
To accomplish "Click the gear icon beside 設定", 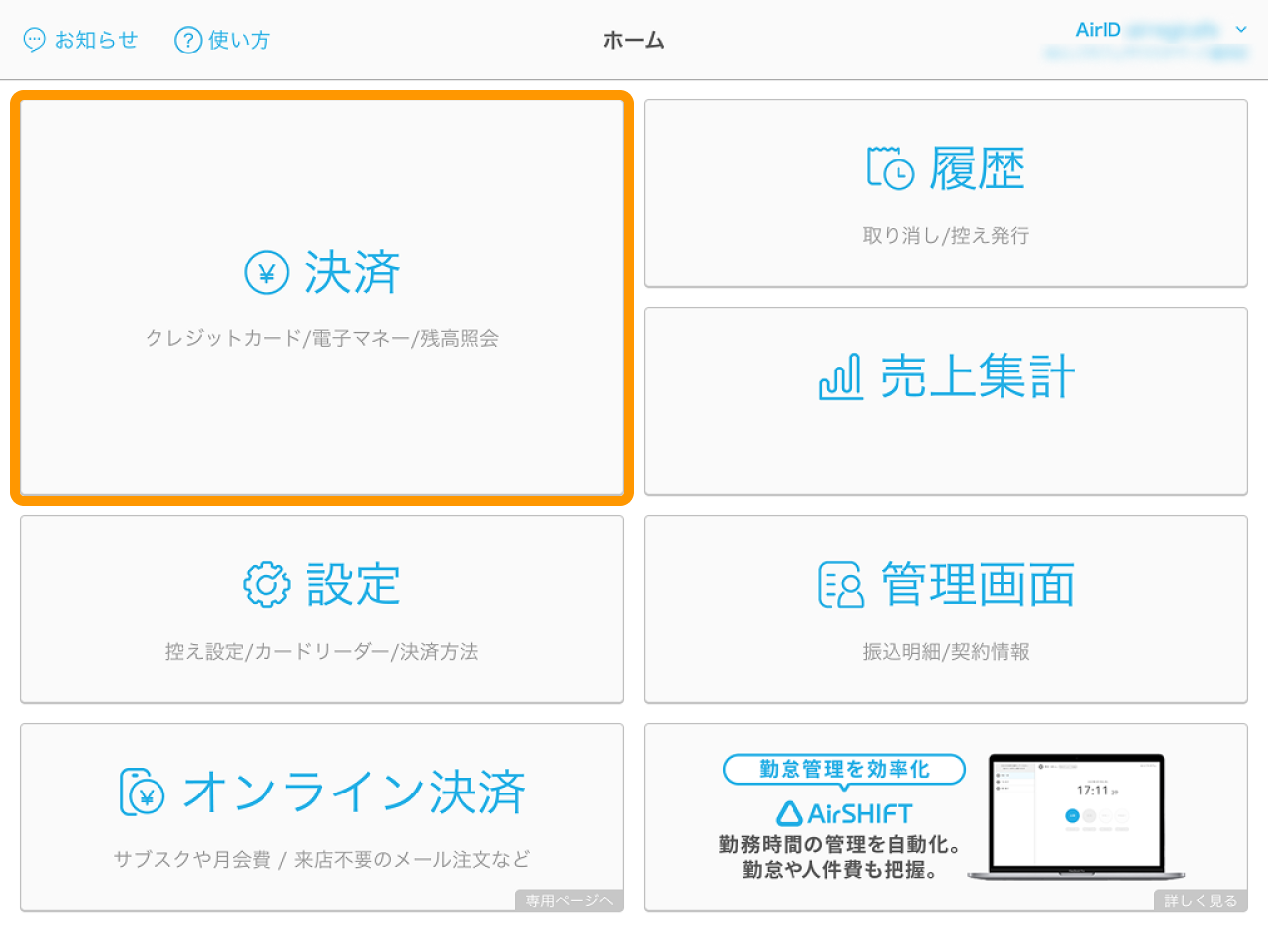I will point(266,584).
